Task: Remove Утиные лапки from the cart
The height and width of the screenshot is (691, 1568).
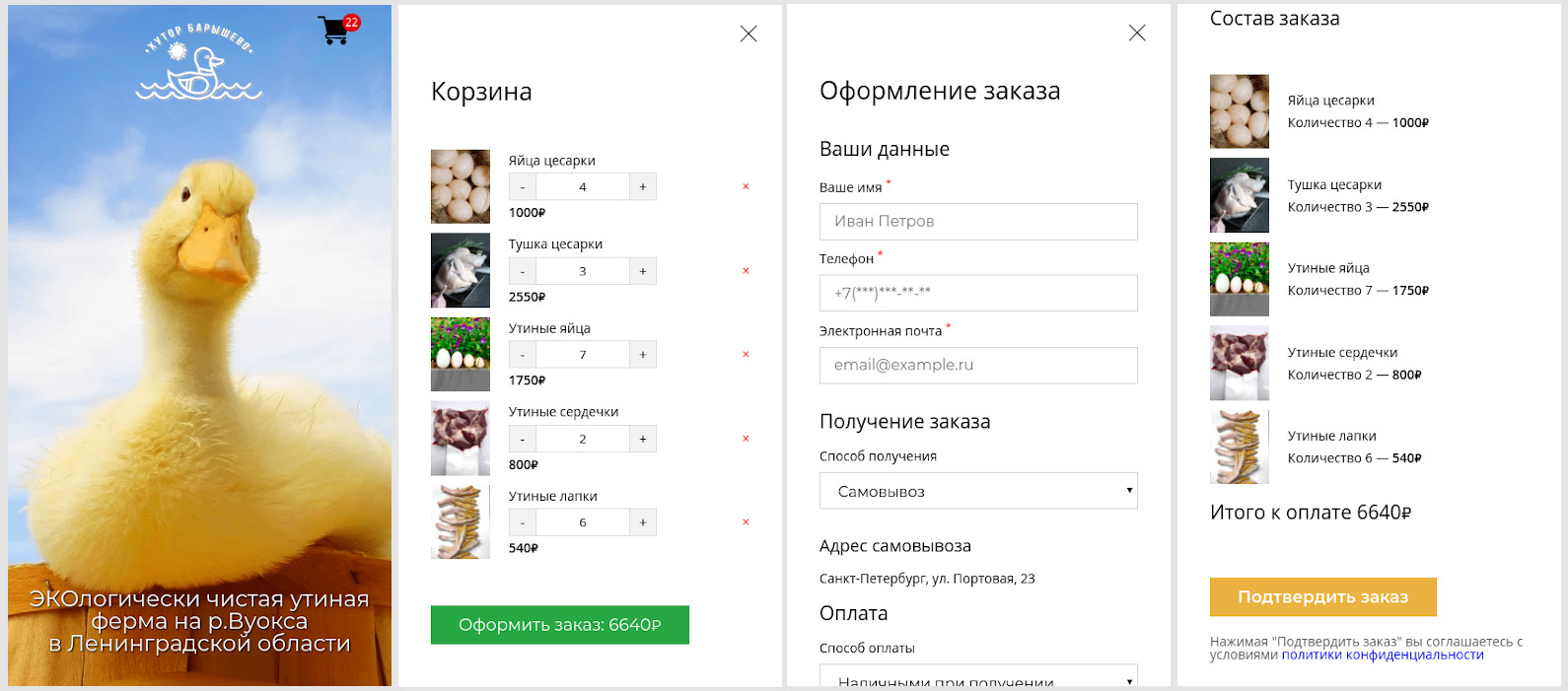Action: coord(746,522)
